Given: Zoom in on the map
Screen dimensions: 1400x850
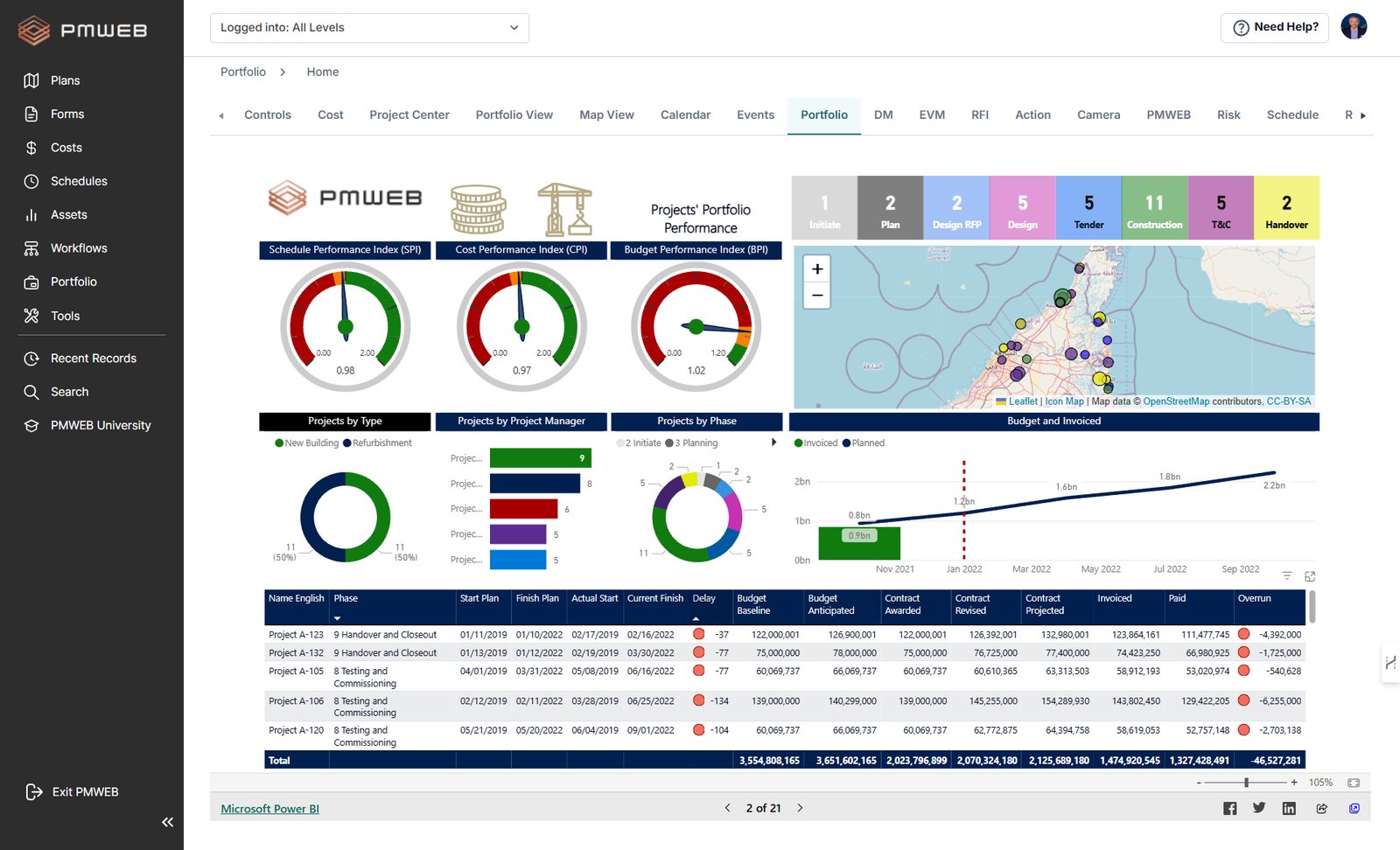Looking at the screenshot, I should coord(817,268).
